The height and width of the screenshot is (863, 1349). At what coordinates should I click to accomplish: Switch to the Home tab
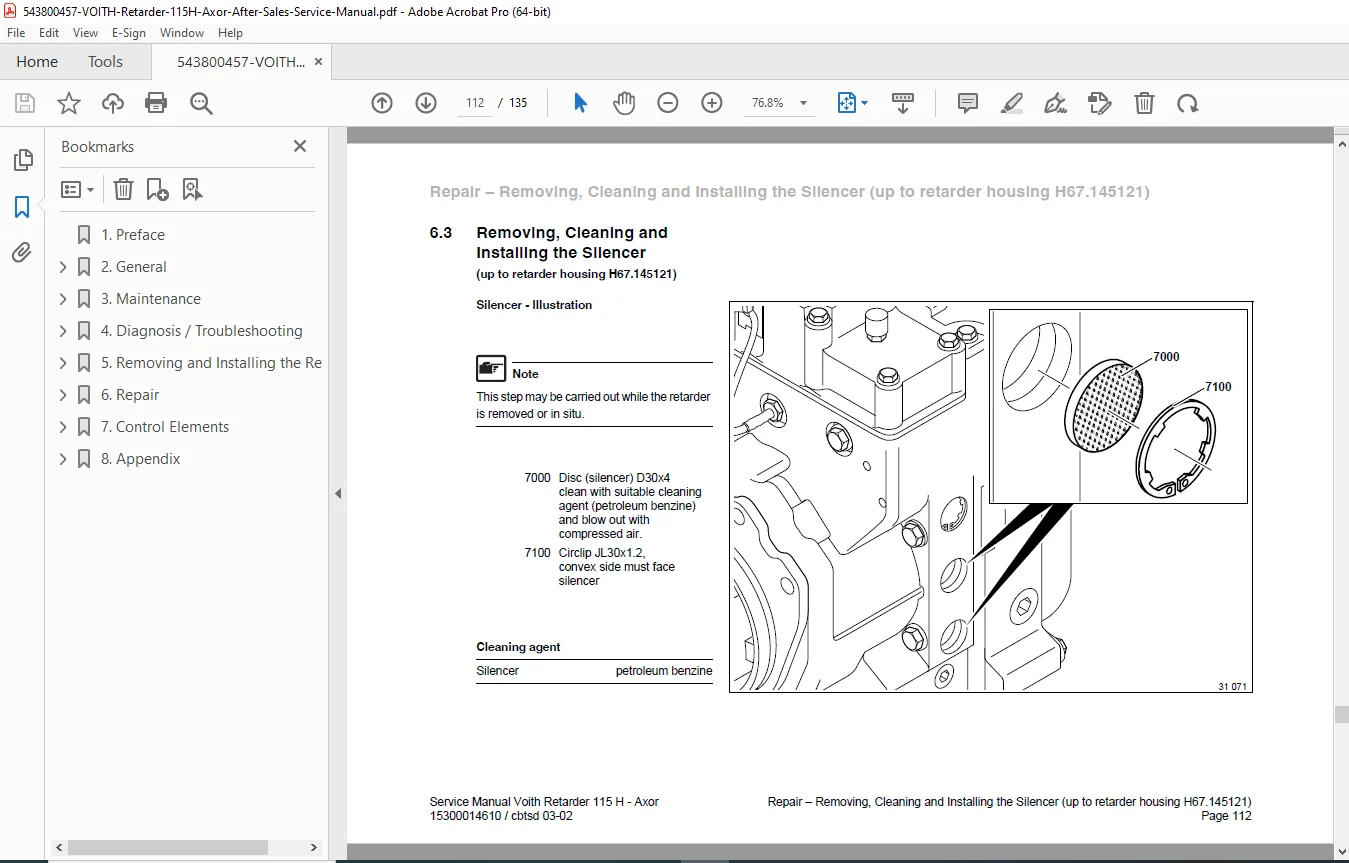[37, 62]
